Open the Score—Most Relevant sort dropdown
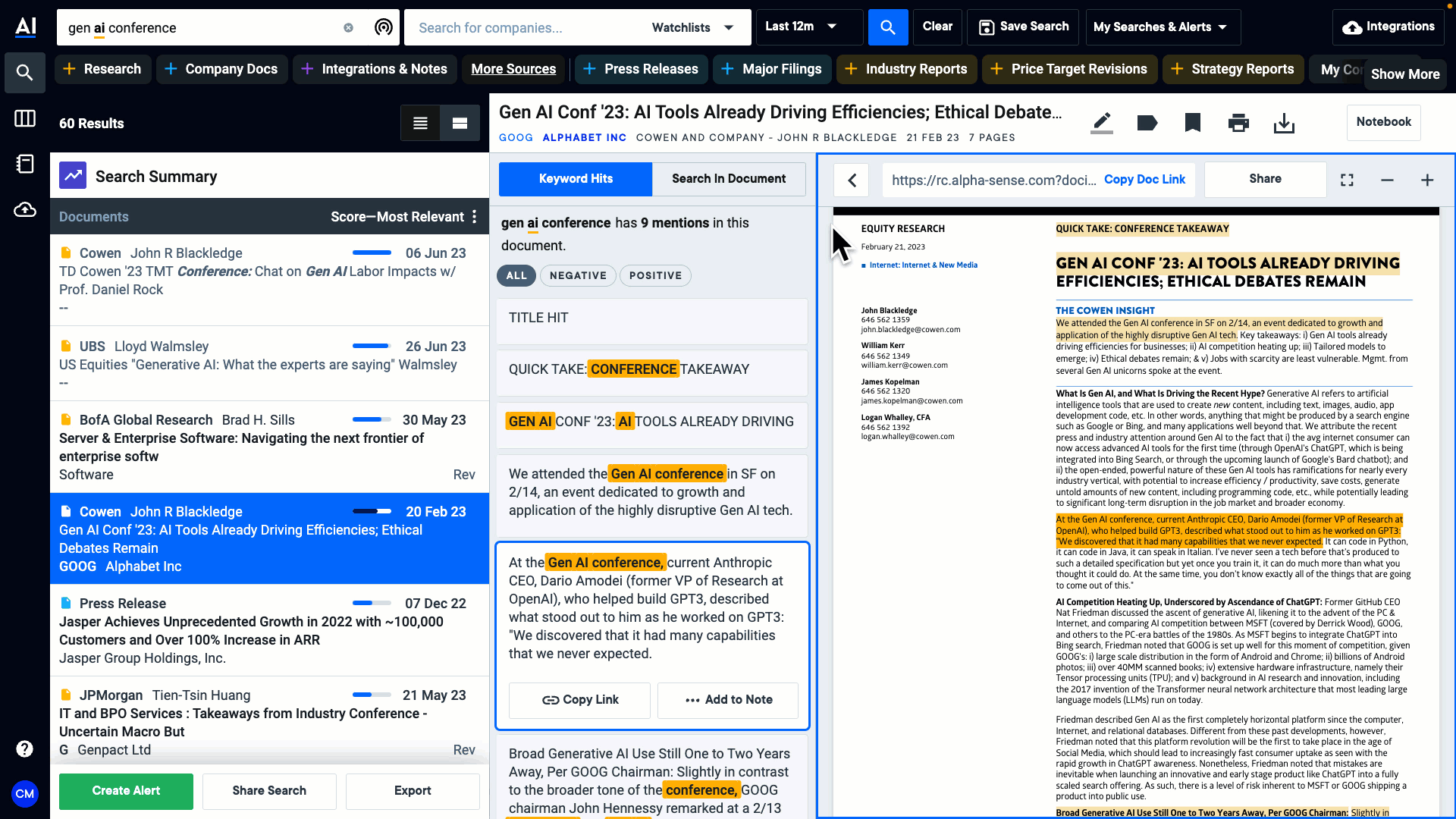 coord(397,216)
